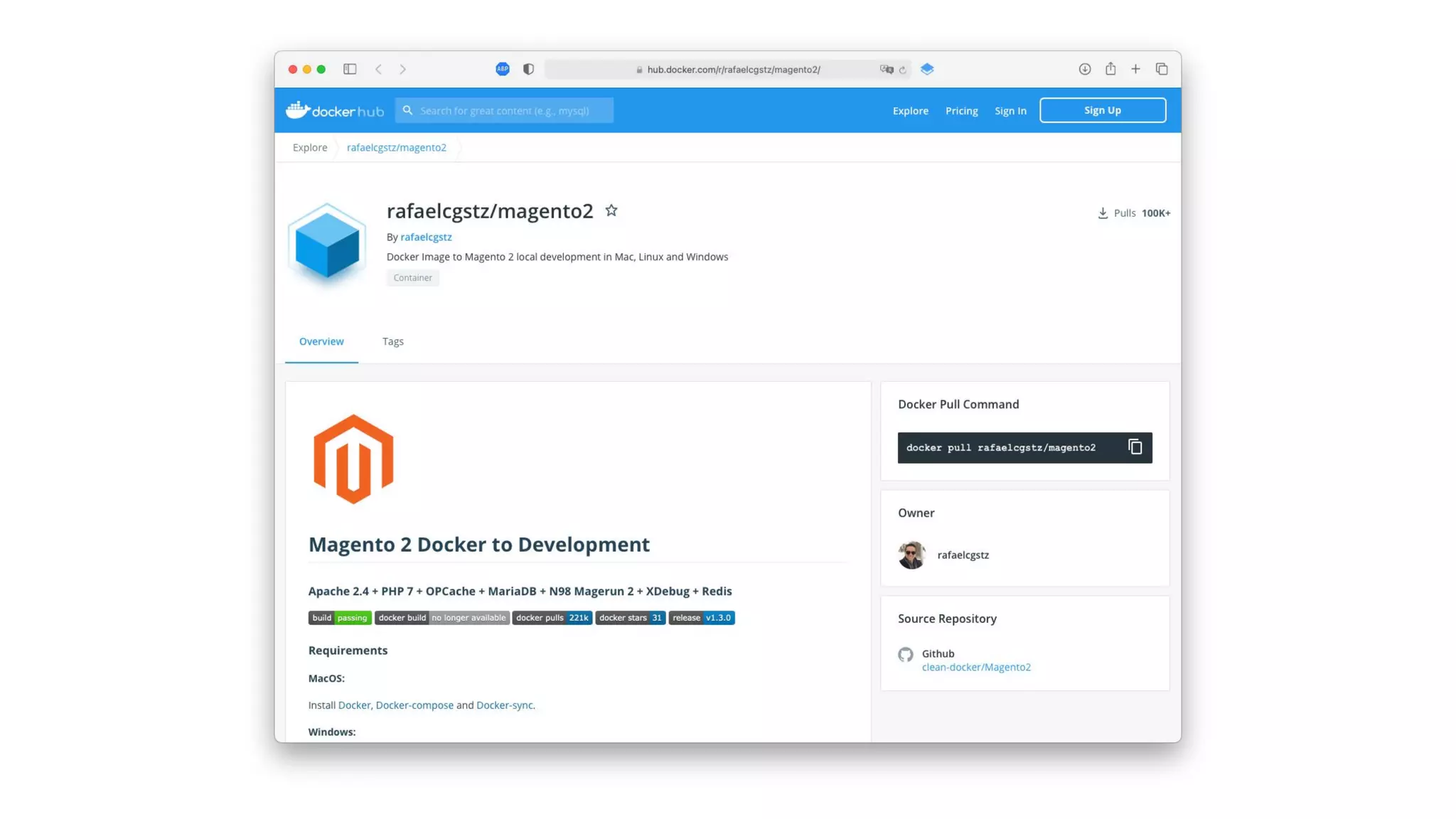This screenshot has width=1456, height=819.
Task: Click the Share icon in toolbar
Action: tap(1110, 69)
